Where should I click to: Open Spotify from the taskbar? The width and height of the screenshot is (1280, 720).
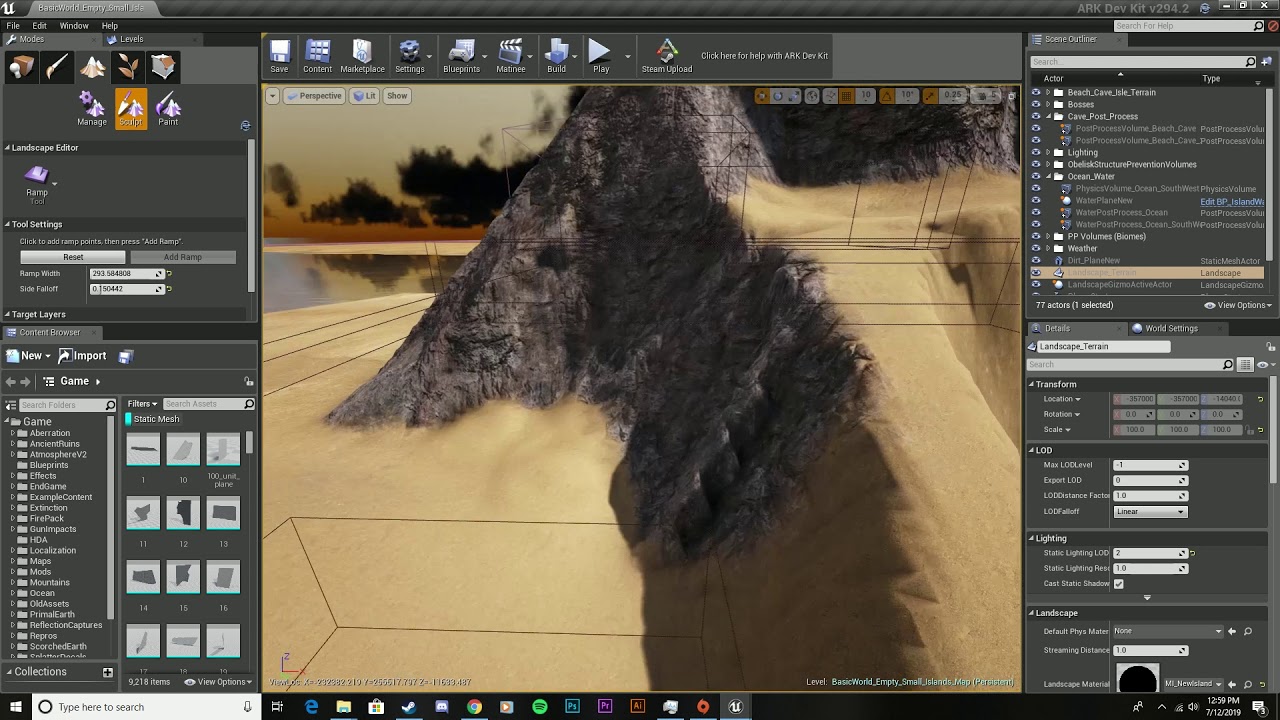[x=540, y=707]
